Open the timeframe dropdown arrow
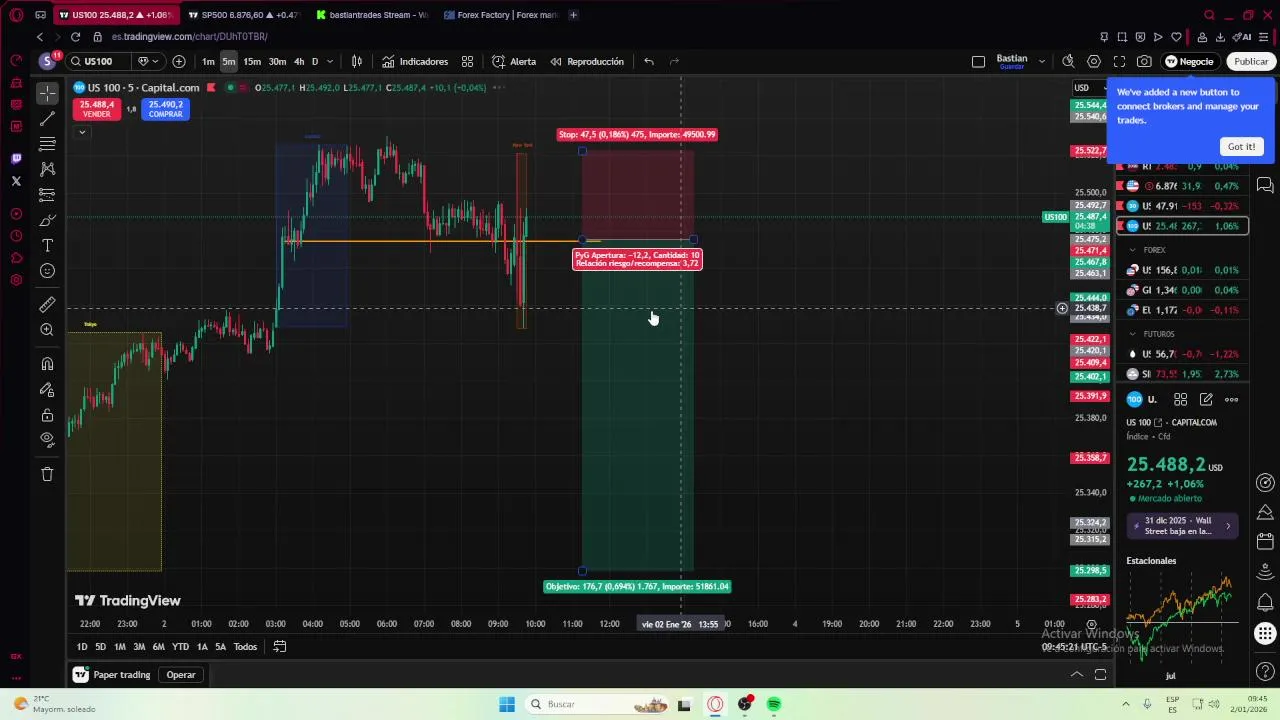The height and width of the screenshot is (720, 1280). (x=330, y=61)
